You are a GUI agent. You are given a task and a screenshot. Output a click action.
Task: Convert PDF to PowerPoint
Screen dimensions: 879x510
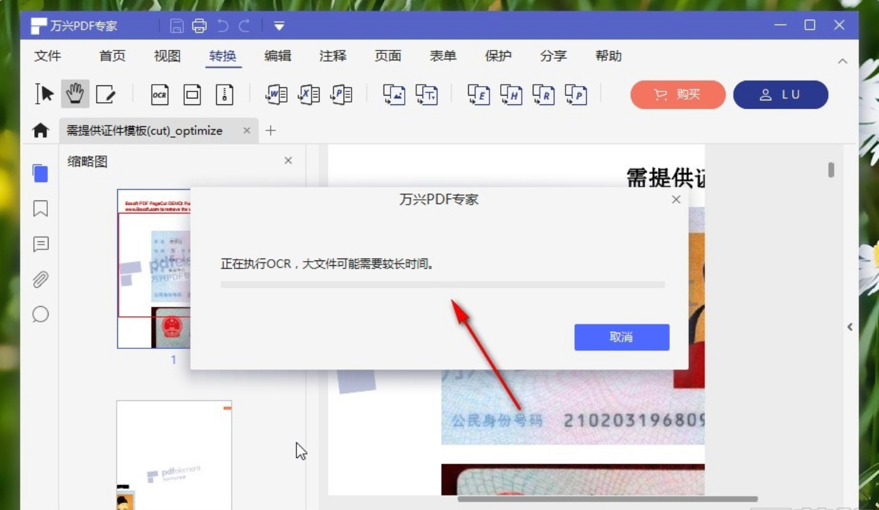click(x=341, y=94)
